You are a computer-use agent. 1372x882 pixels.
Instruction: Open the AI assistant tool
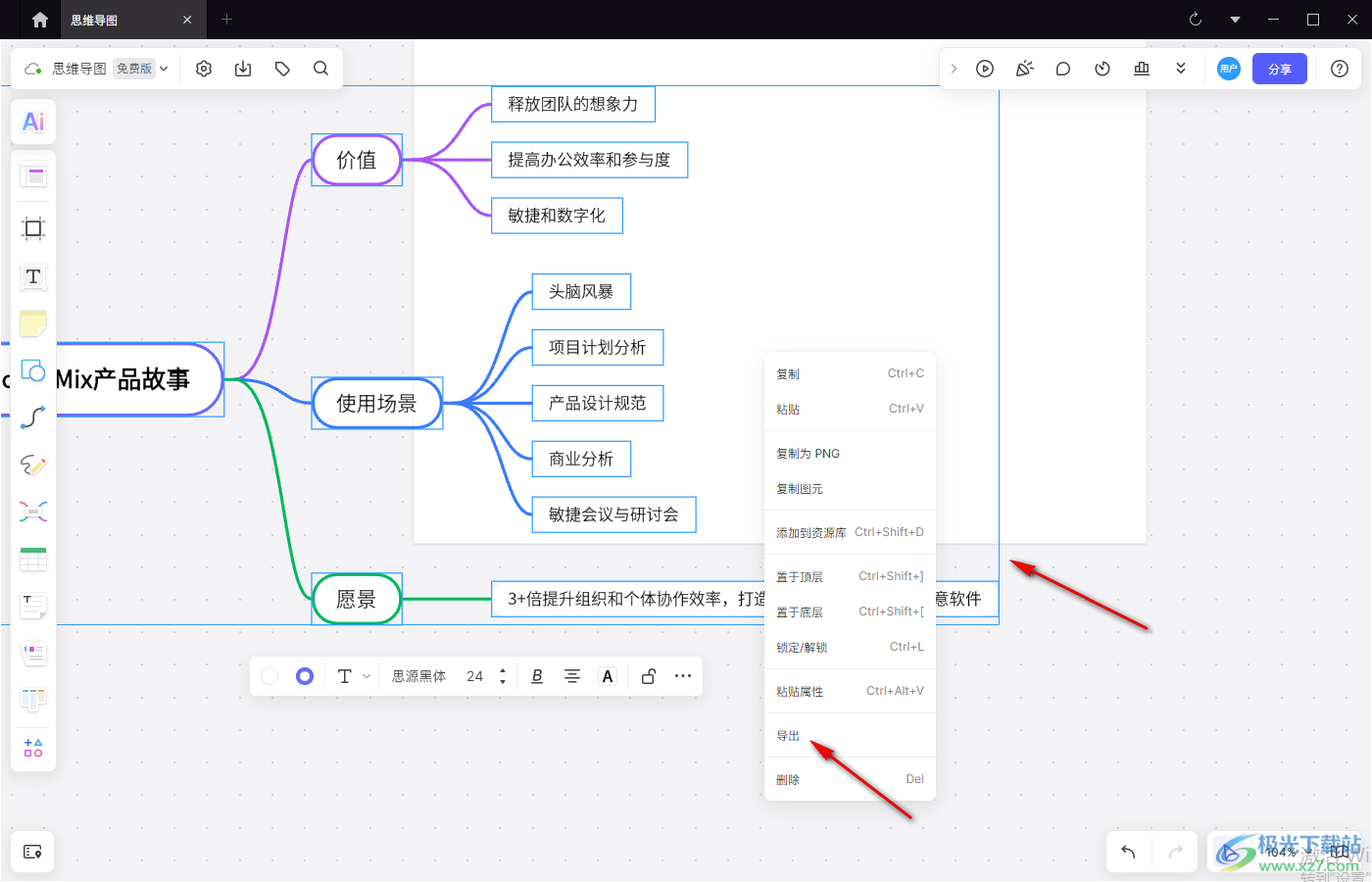pos(33,122)
